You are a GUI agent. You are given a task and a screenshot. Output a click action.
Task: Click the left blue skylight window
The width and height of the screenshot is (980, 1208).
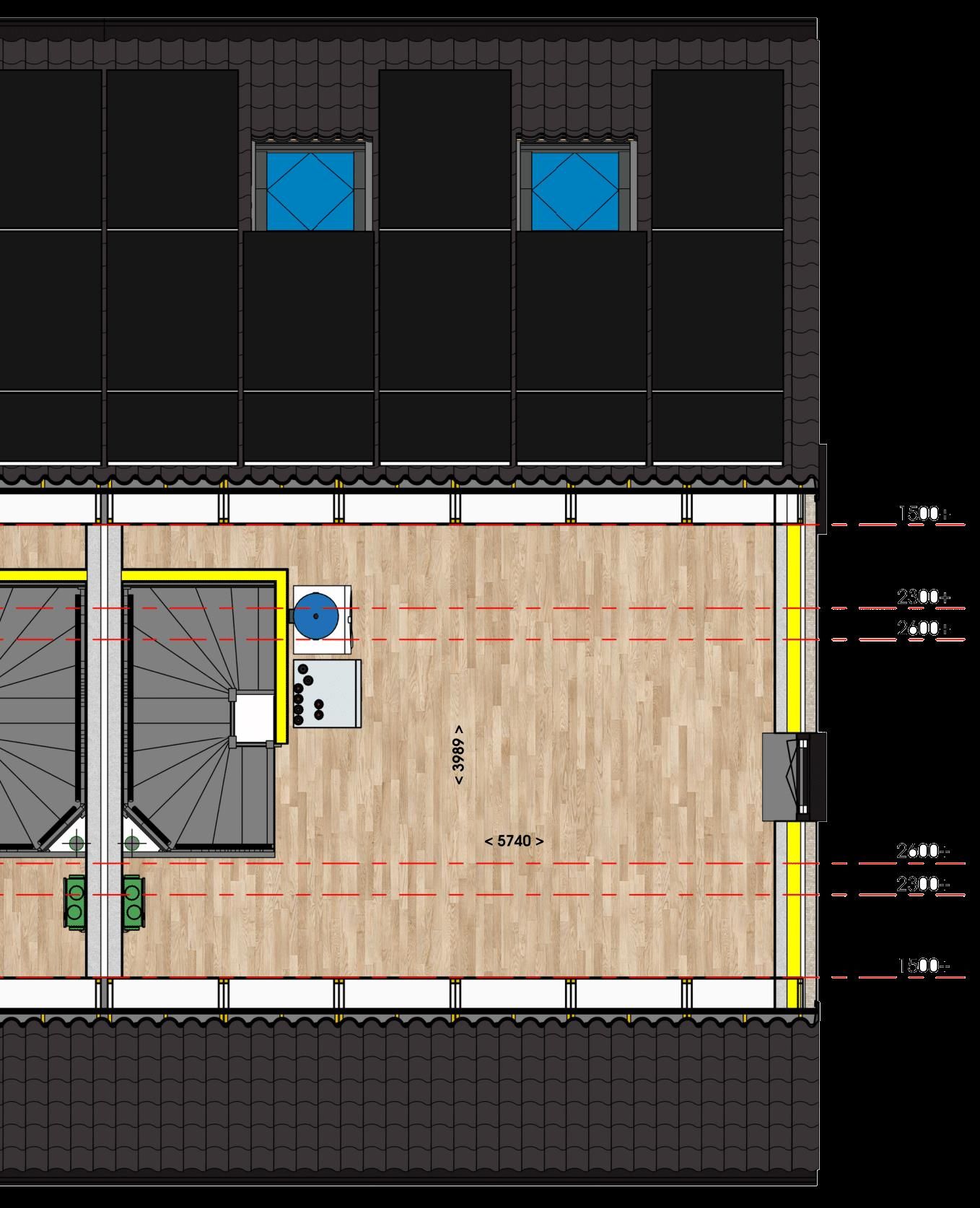(311, 190)
